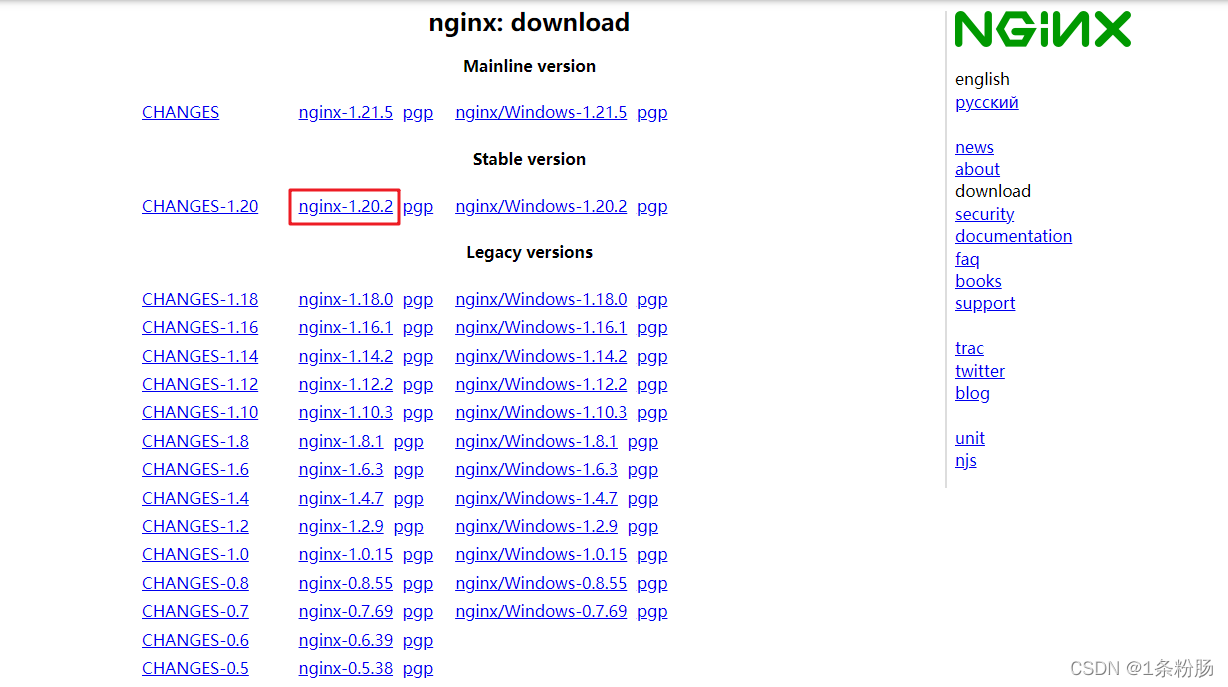1228x687 pixels.
Task: Download nginx/Windows-0.8.55
Action: [541, 584]
